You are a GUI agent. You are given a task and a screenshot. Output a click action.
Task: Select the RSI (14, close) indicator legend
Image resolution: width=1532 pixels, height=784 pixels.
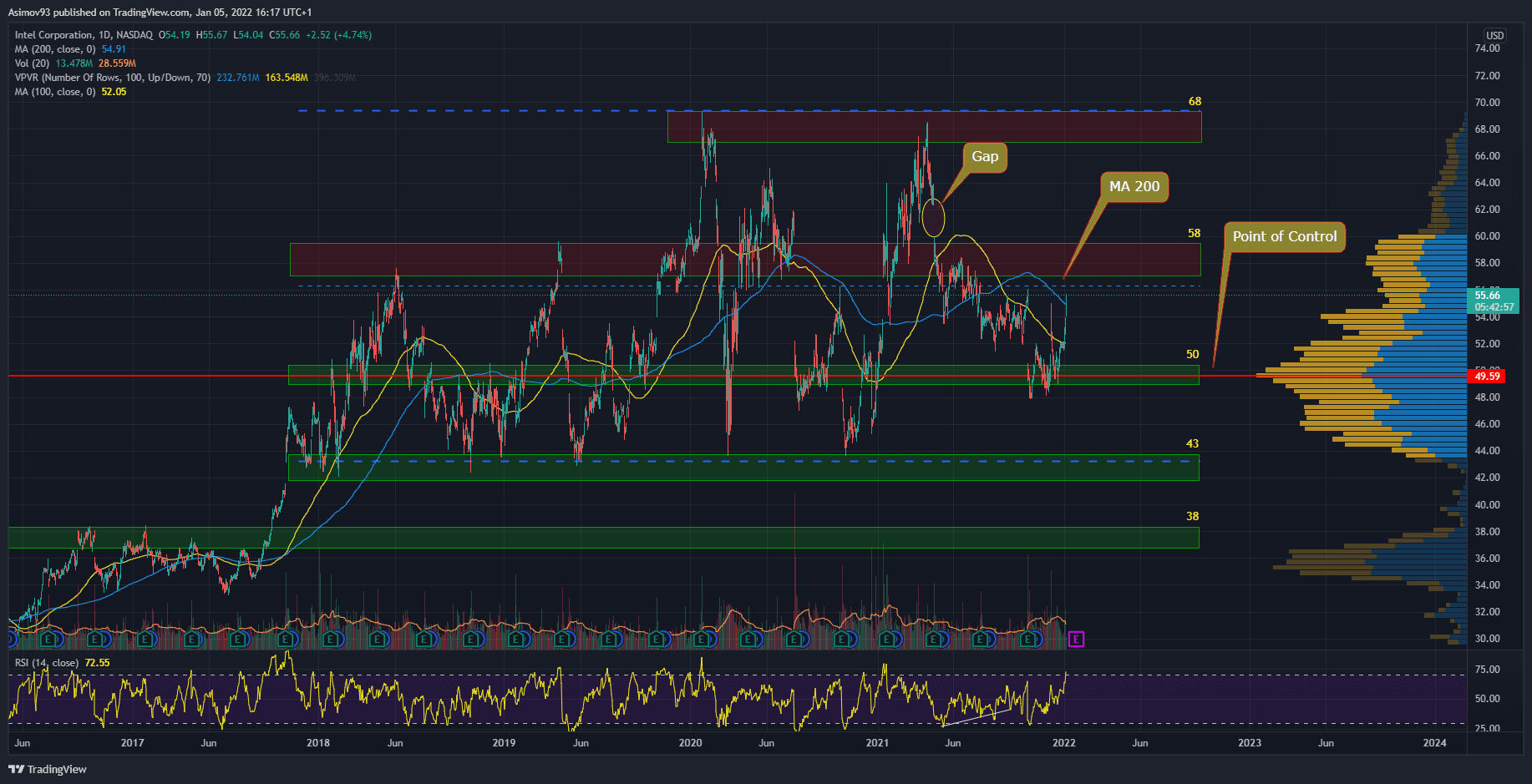point(47,663)
